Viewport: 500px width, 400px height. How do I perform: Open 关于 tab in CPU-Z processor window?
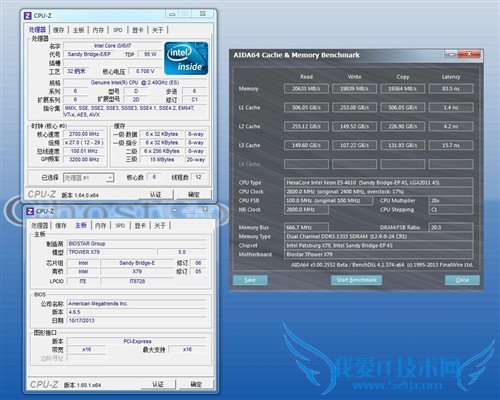tap(157, 30)
